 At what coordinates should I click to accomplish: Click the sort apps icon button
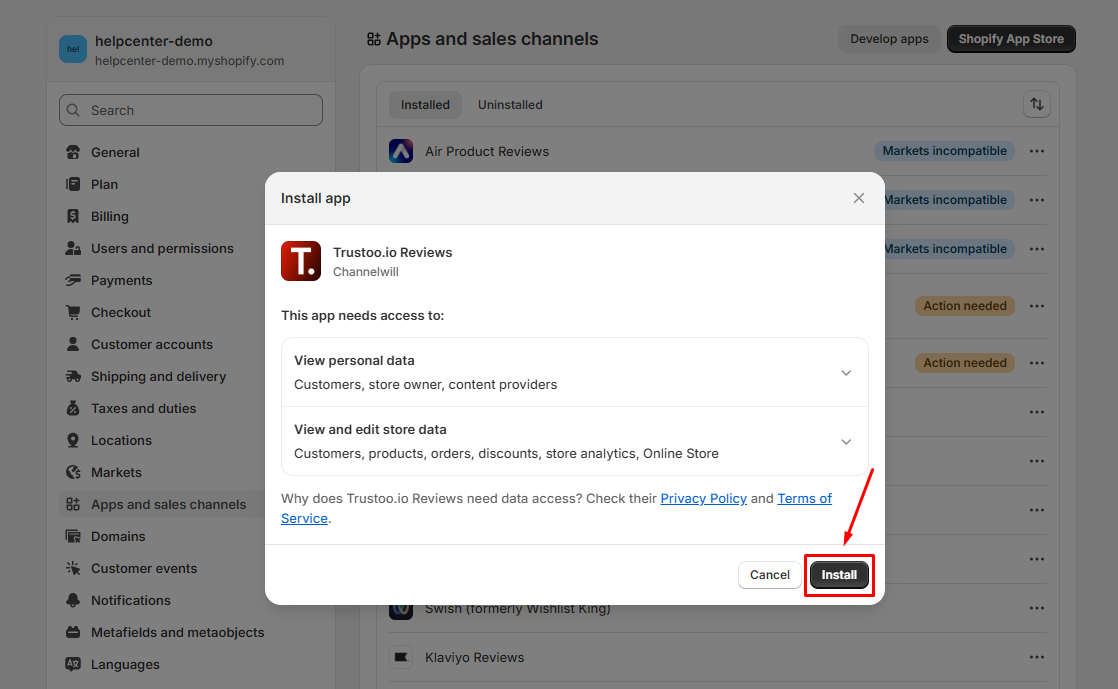[x=1036, y=104]
